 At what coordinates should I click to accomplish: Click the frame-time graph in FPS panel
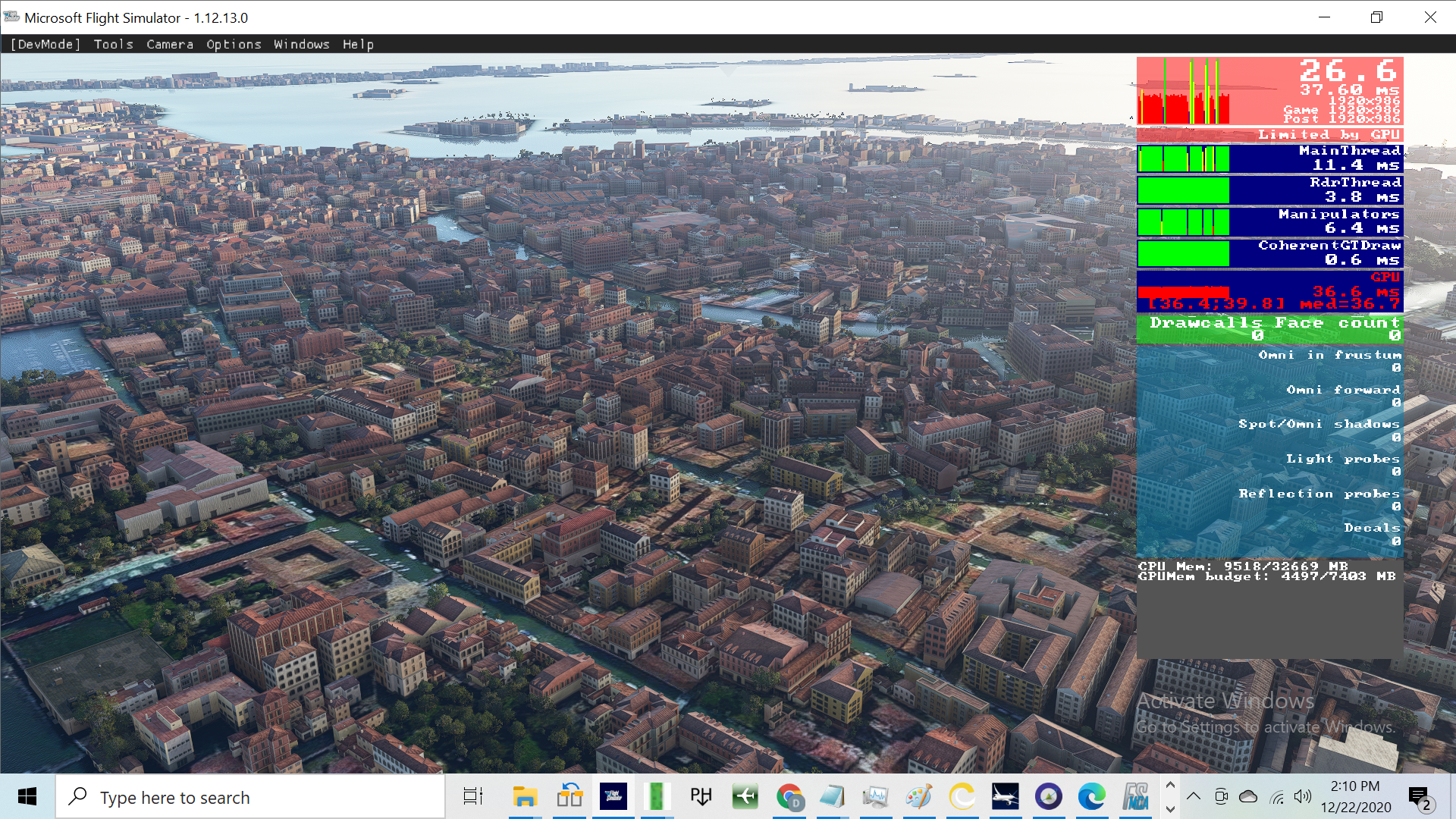(x=1183, y=92)
